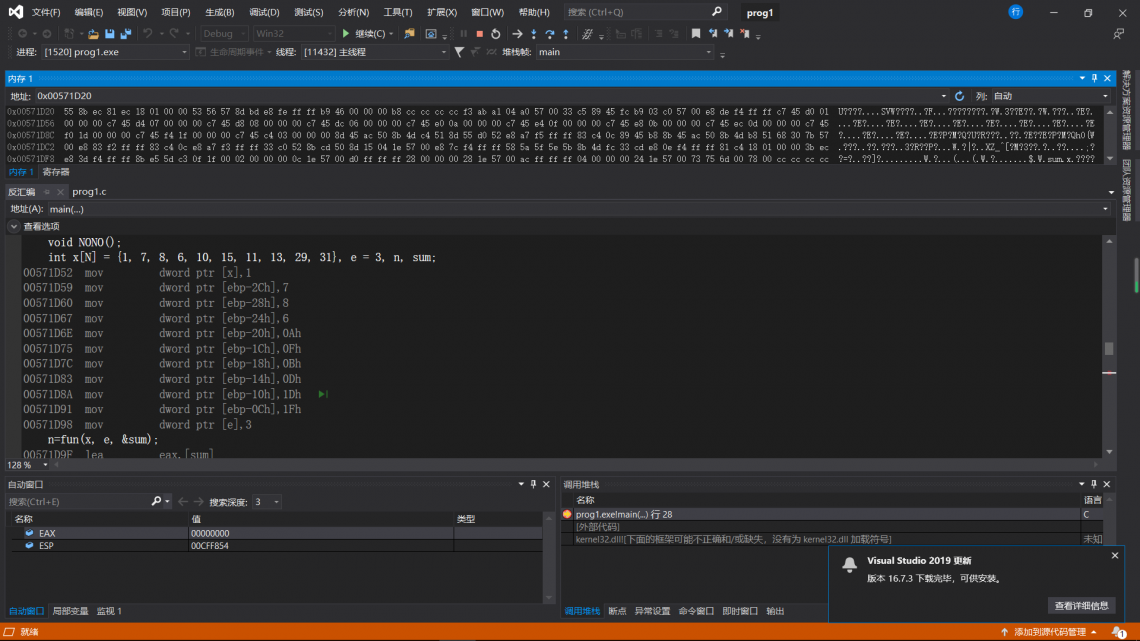This screenshot has width=1140, height=641.
Task: Click the notification bell in the status bar
Action: pyautogui.click(x=1119, y=632)
